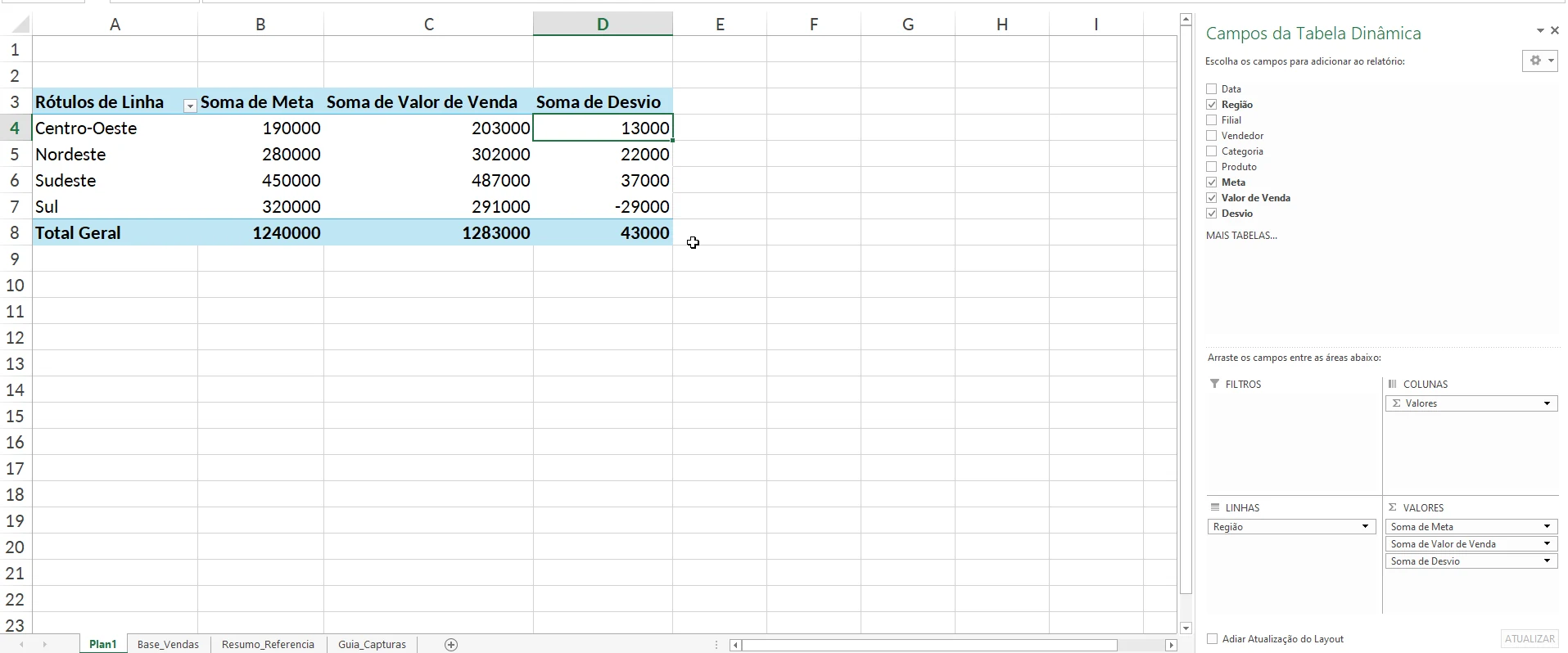Open the Valores dropdown in Colunas area
This screenshot has width=1568, height=653.
1547,403
